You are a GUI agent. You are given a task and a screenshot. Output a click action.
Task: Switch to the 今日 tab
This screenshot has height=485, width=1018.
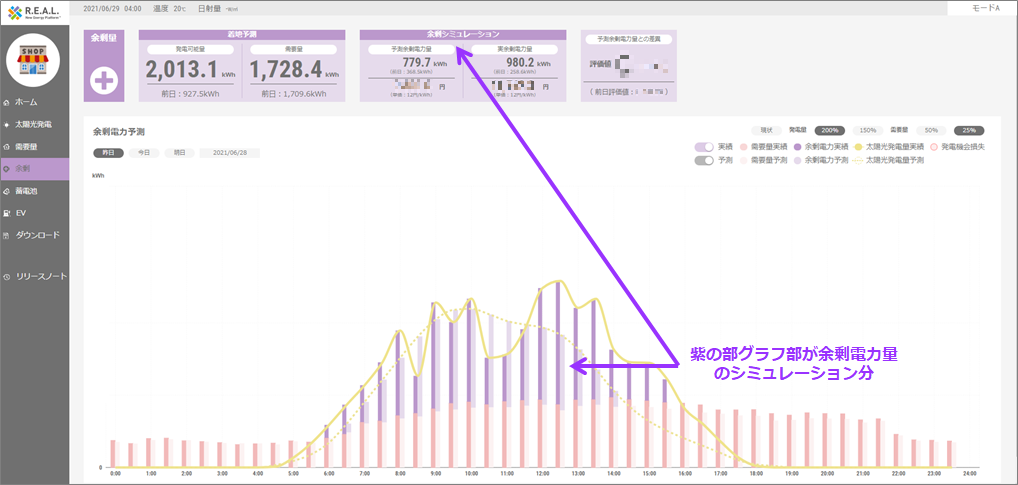point(144,153)
